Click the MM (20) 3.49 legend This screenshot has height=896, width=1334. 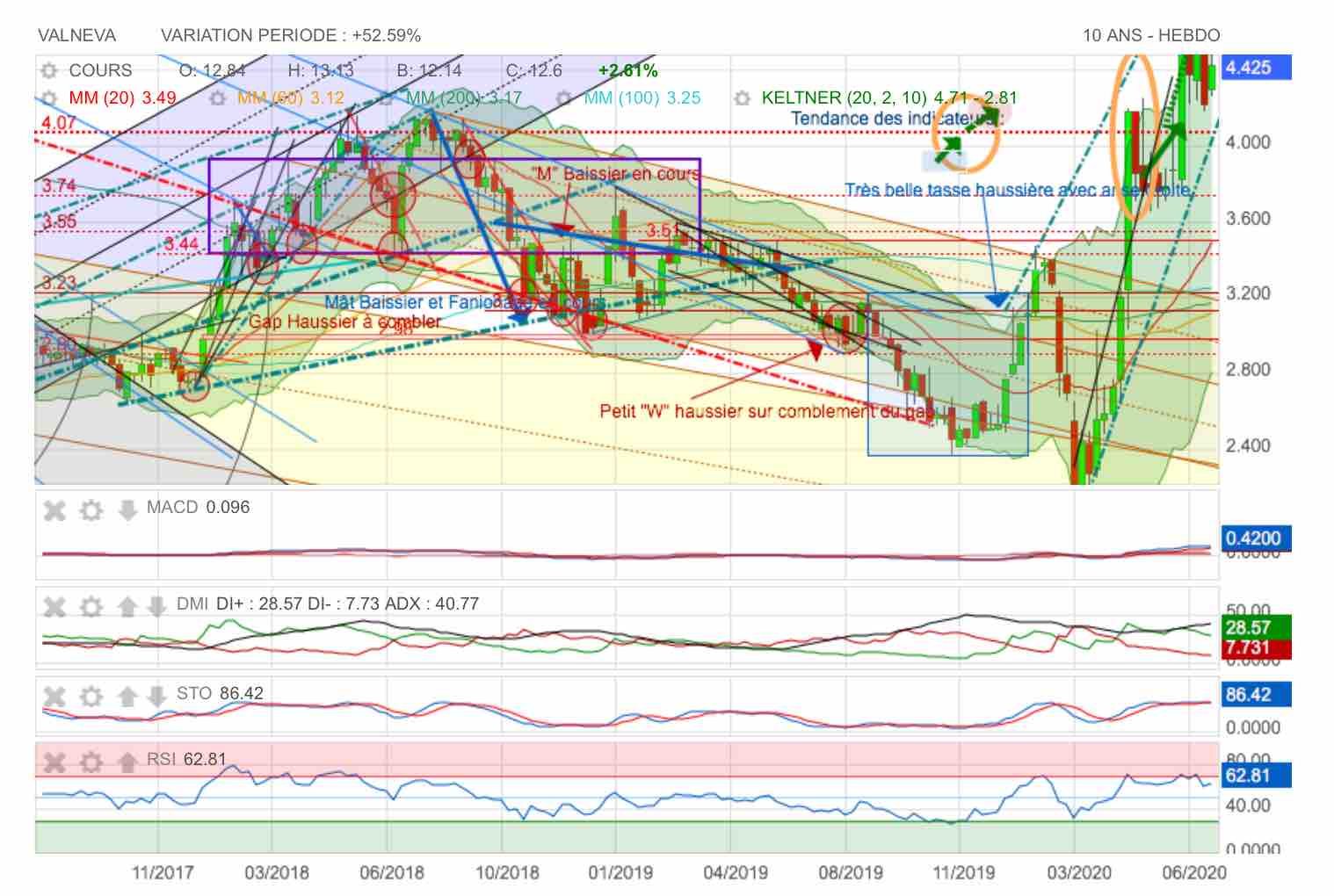tap(122, 98)
